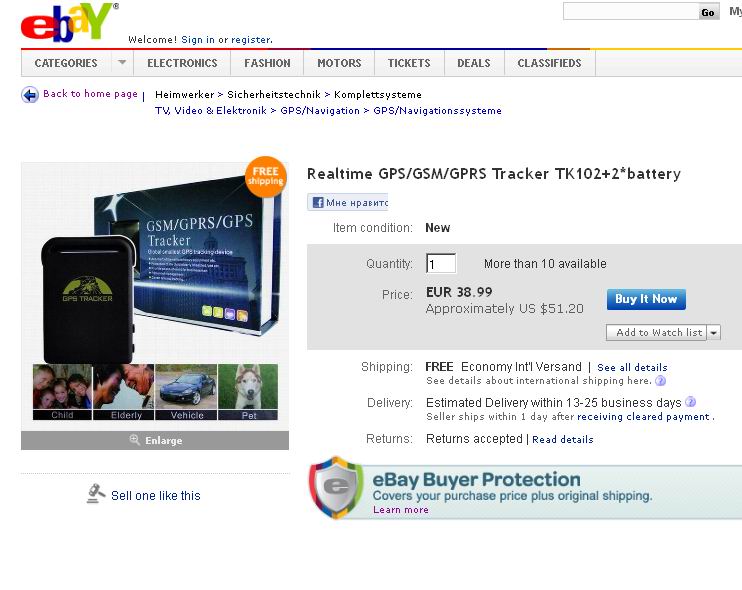Screen dimensions: 742x590
Task: Open the Electronics menu tab
Action: pyautogui.click(x=182, y=63)
